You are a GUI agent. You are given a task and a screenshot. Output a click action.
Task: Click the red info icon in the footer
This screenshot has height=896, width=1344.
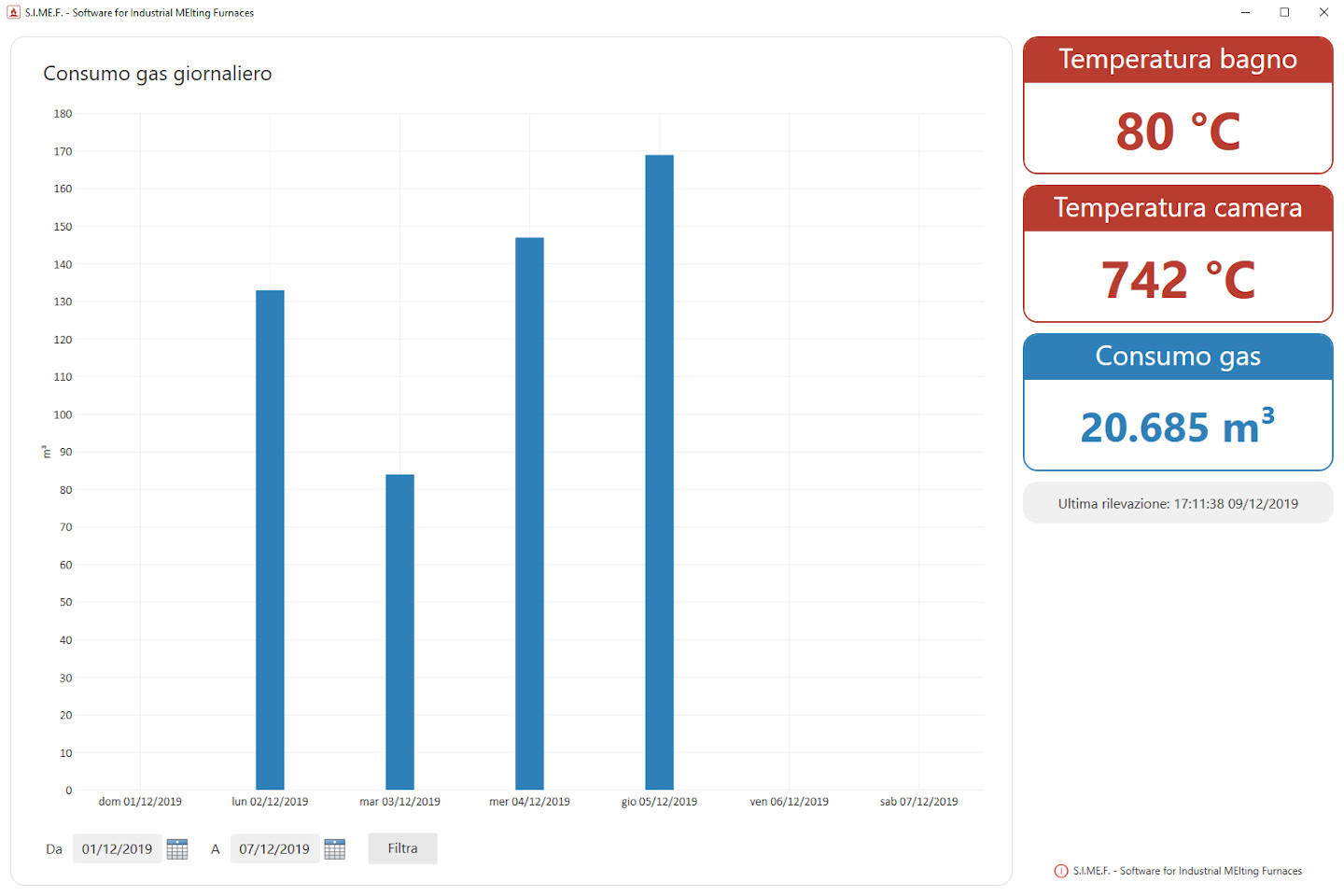(x=1061, y=871)
